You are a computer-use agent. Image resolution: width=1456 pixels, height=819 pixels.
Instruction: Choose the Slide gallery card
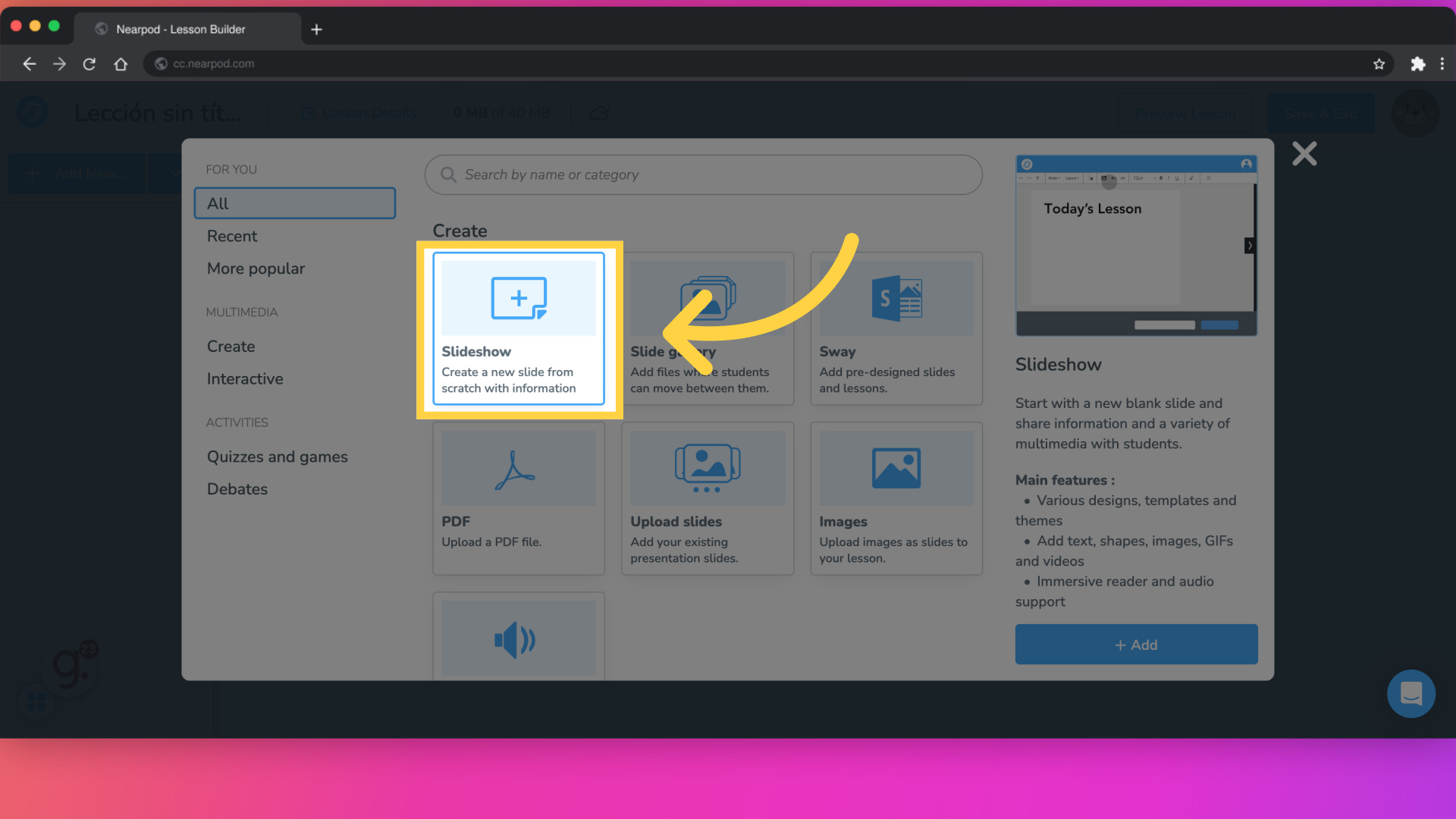(x=707, y=328)
